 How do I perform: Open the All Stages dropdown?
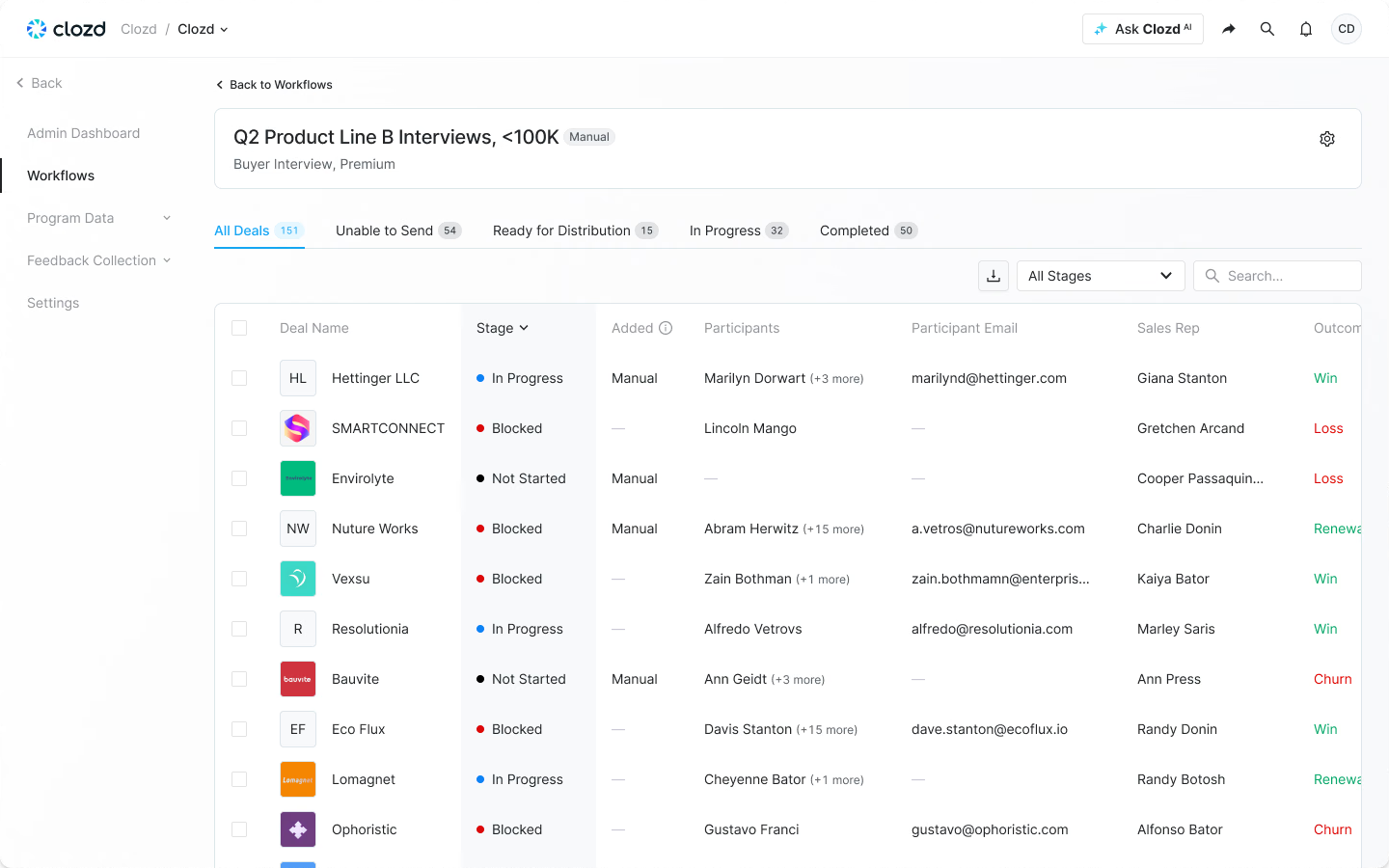click(x=1101, y=276)
